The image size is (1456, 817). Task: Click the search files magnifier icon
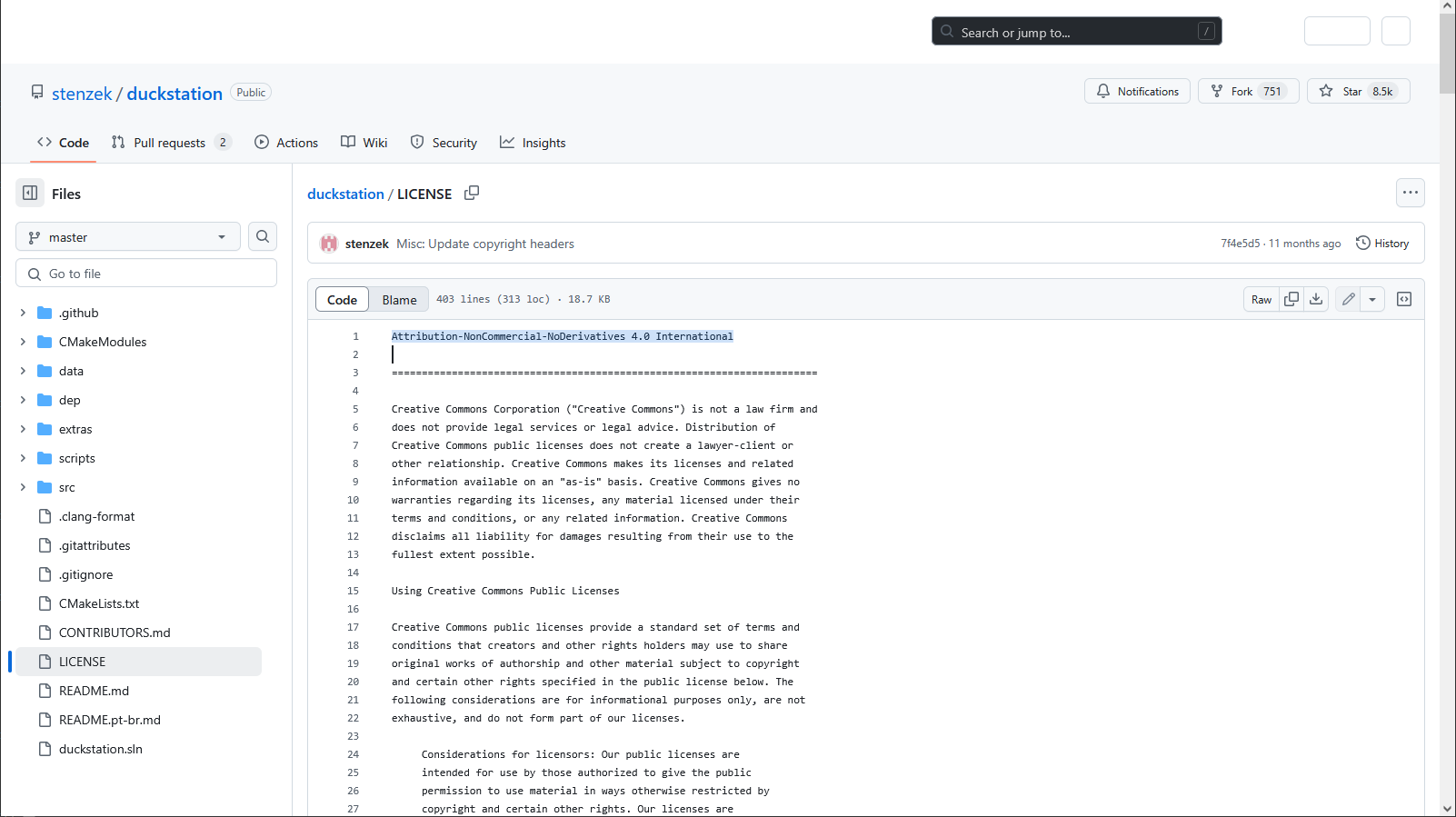pyautogui.click(x=263, y=236)
